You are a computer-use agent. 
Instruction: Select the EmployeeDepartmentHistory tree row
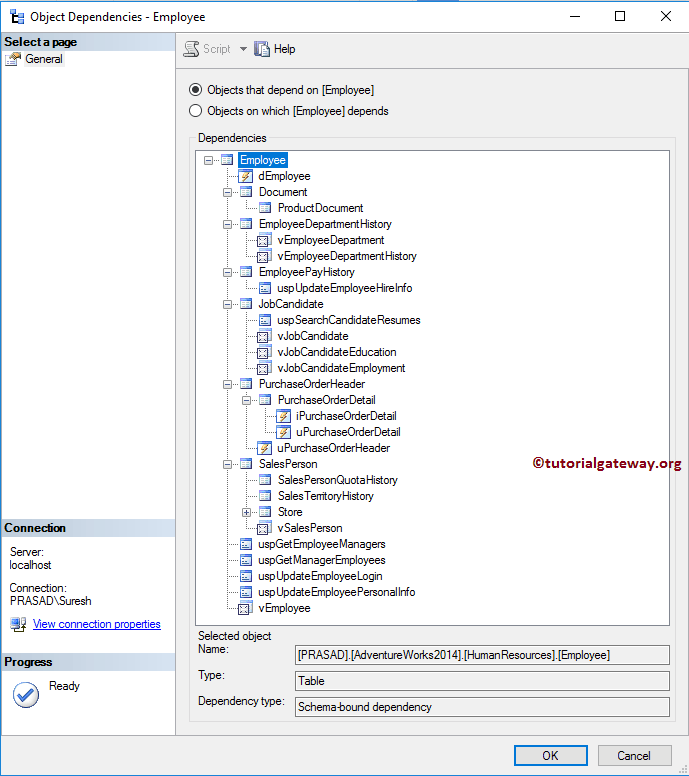tap(325, 224)
